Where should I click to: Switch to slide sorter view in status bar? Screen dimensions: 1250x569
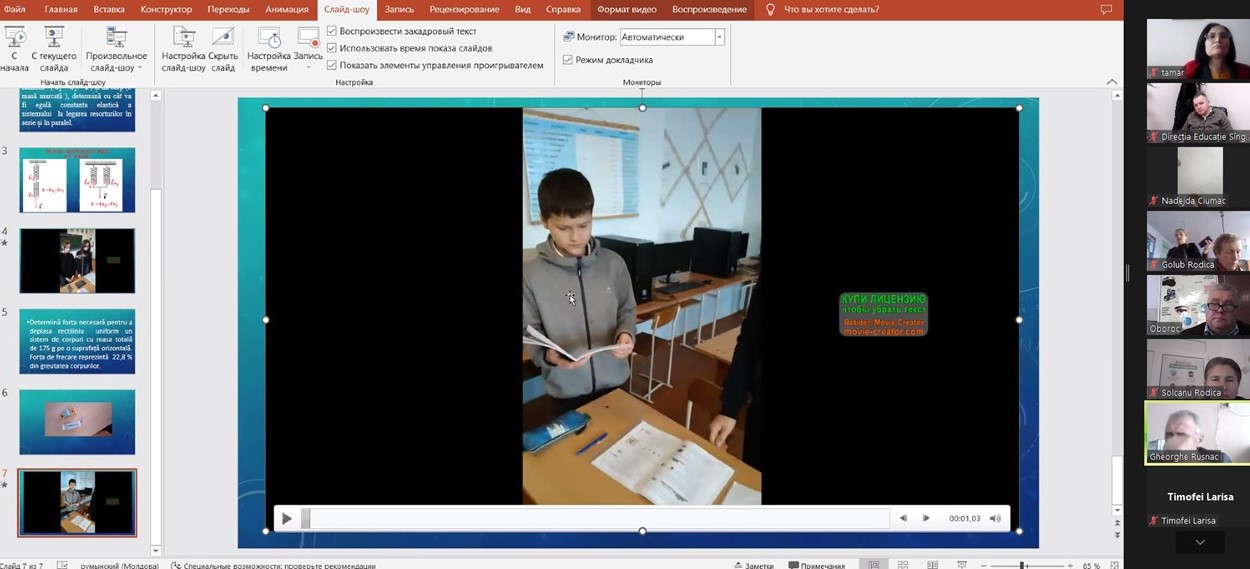(903, 565)
